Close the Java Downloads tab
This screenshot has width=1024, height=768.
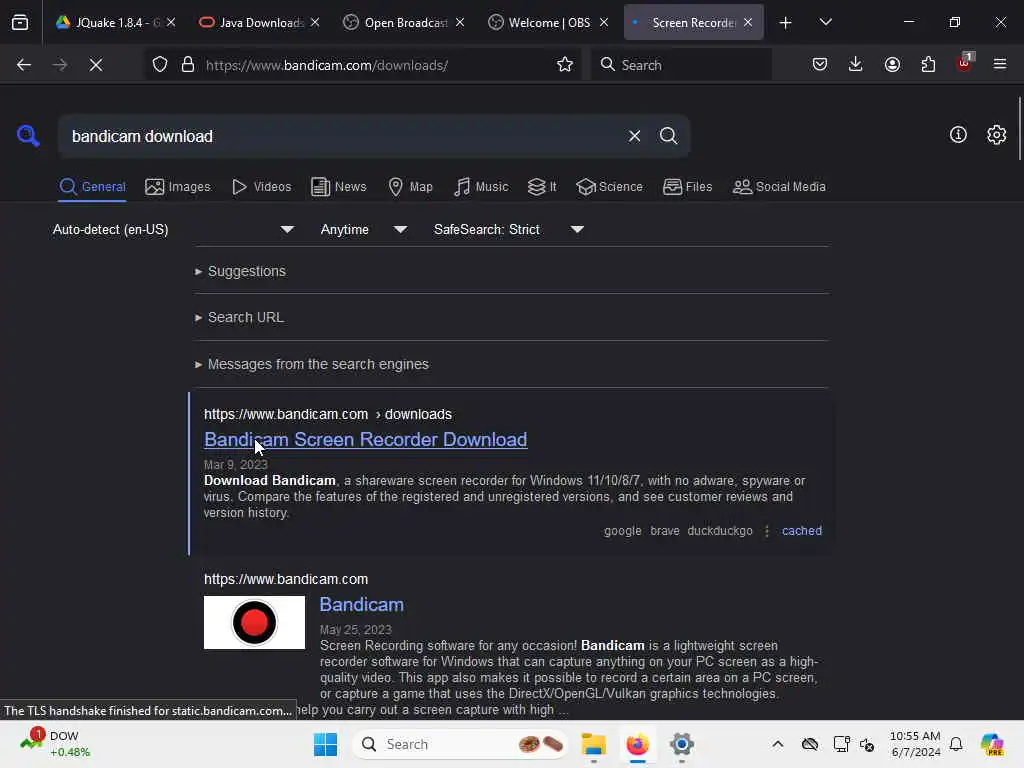315,22
